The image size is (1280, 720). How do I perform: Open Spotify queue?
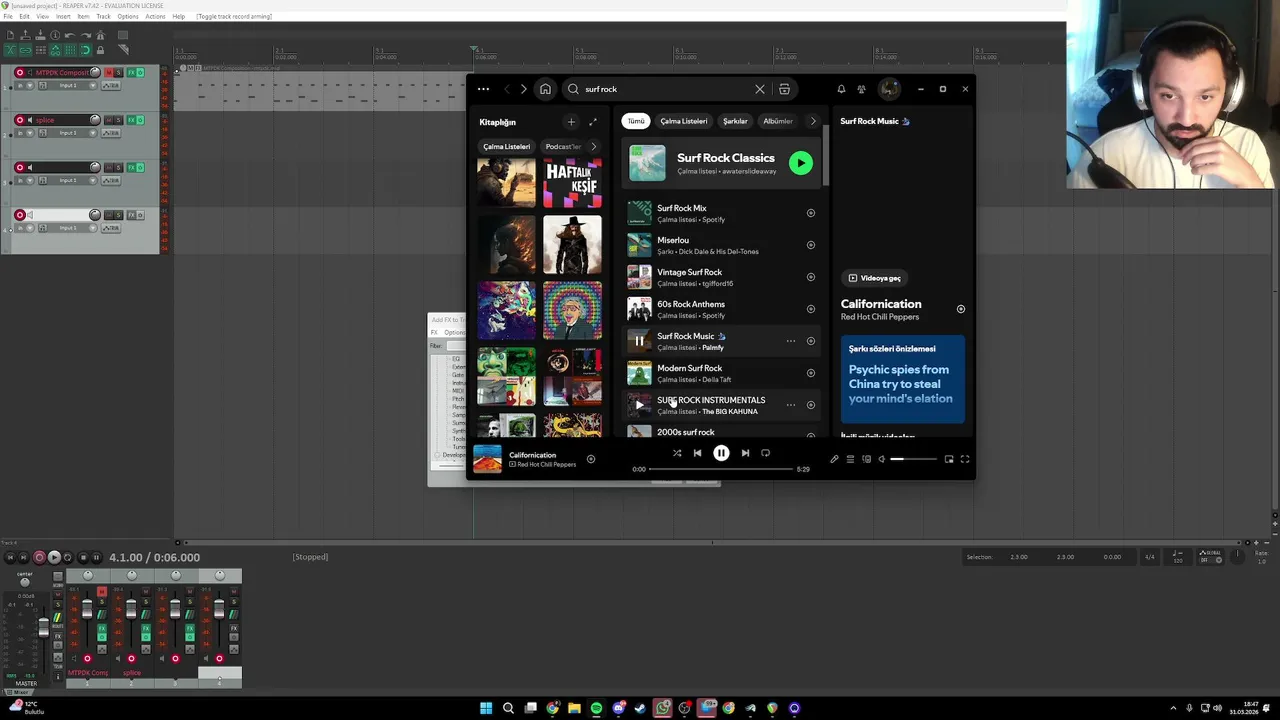850,459
